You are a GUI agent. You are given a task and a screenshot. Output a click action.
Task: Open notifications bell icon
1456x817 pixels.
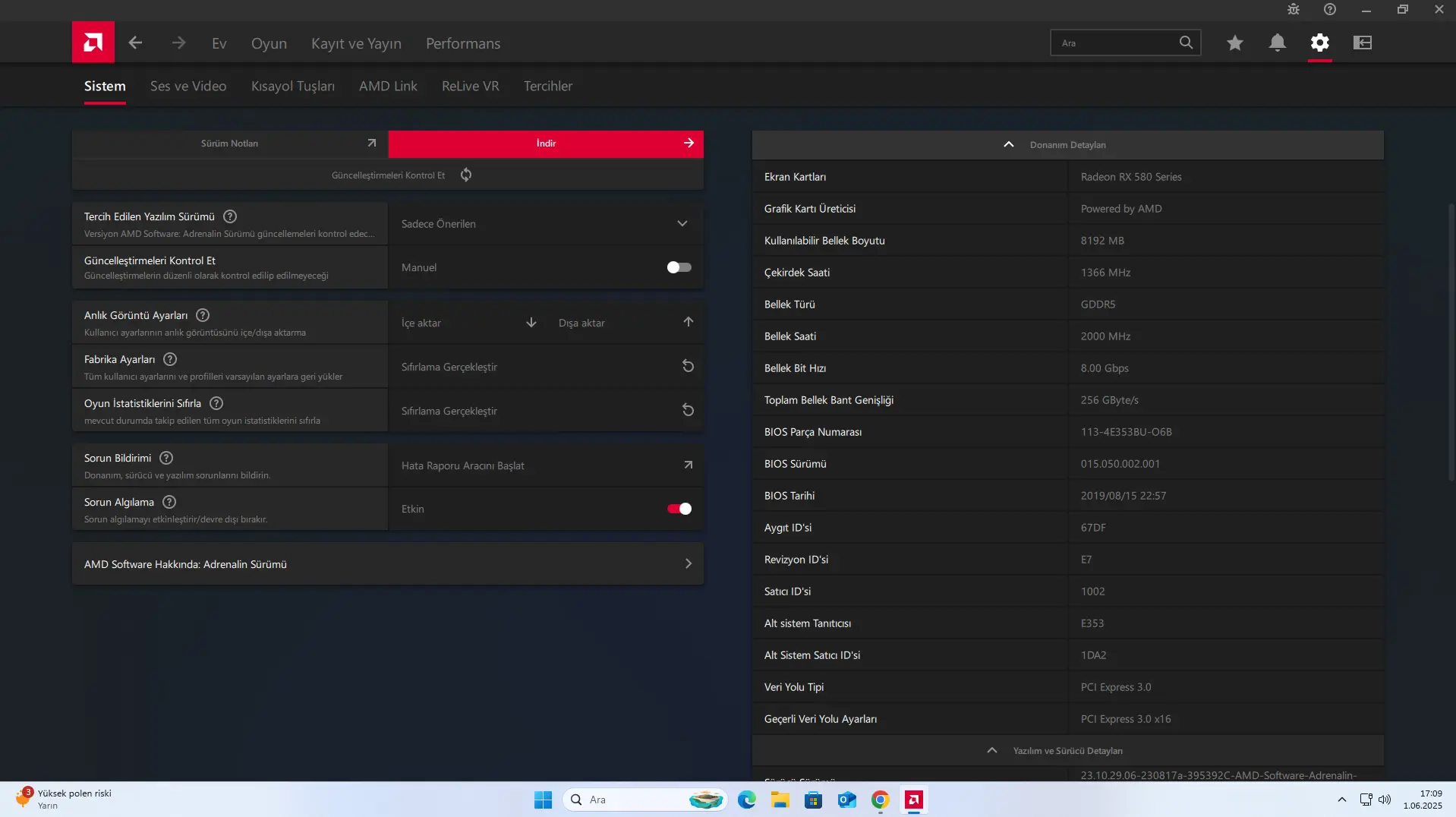pos(1278,43)
